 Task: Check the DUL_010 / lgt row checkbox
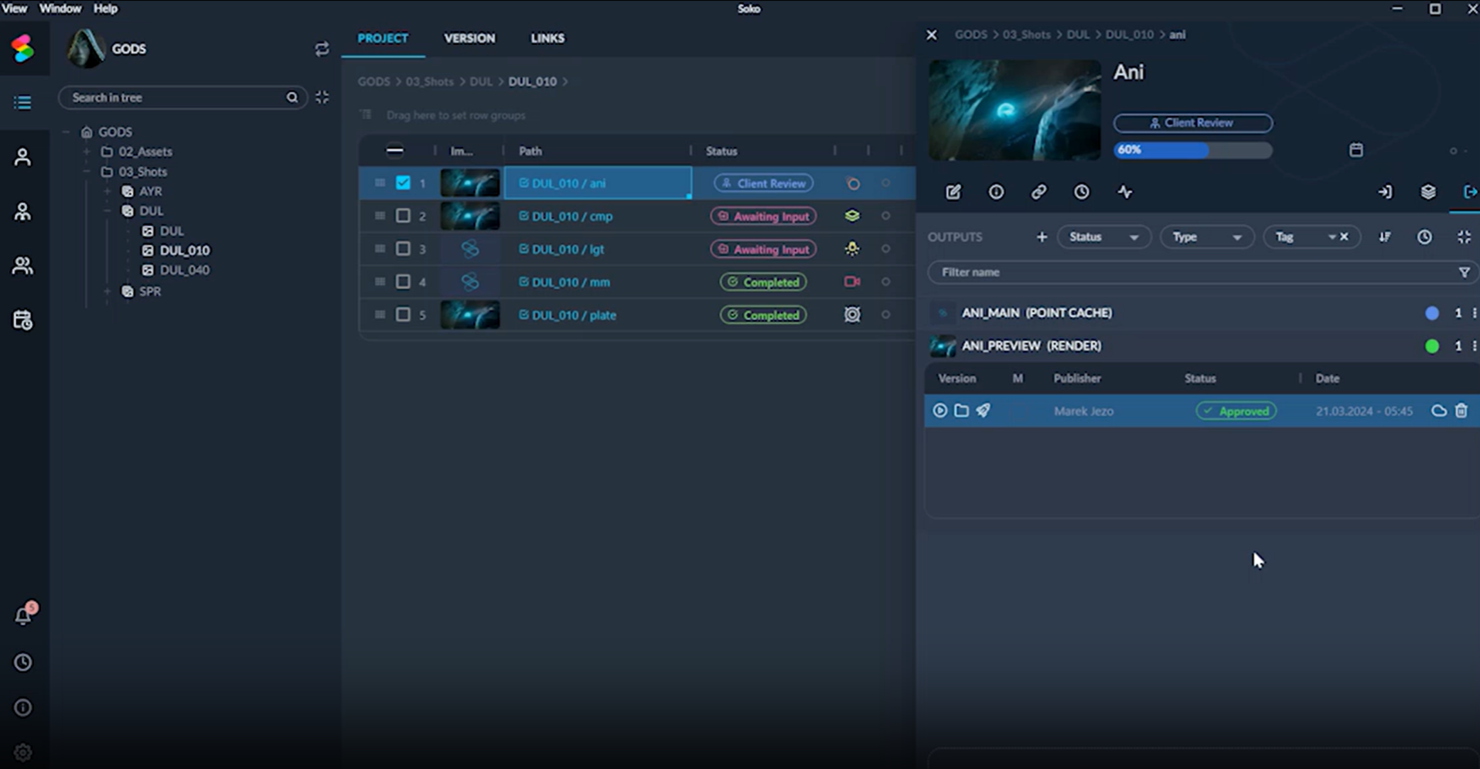(403, 249)
